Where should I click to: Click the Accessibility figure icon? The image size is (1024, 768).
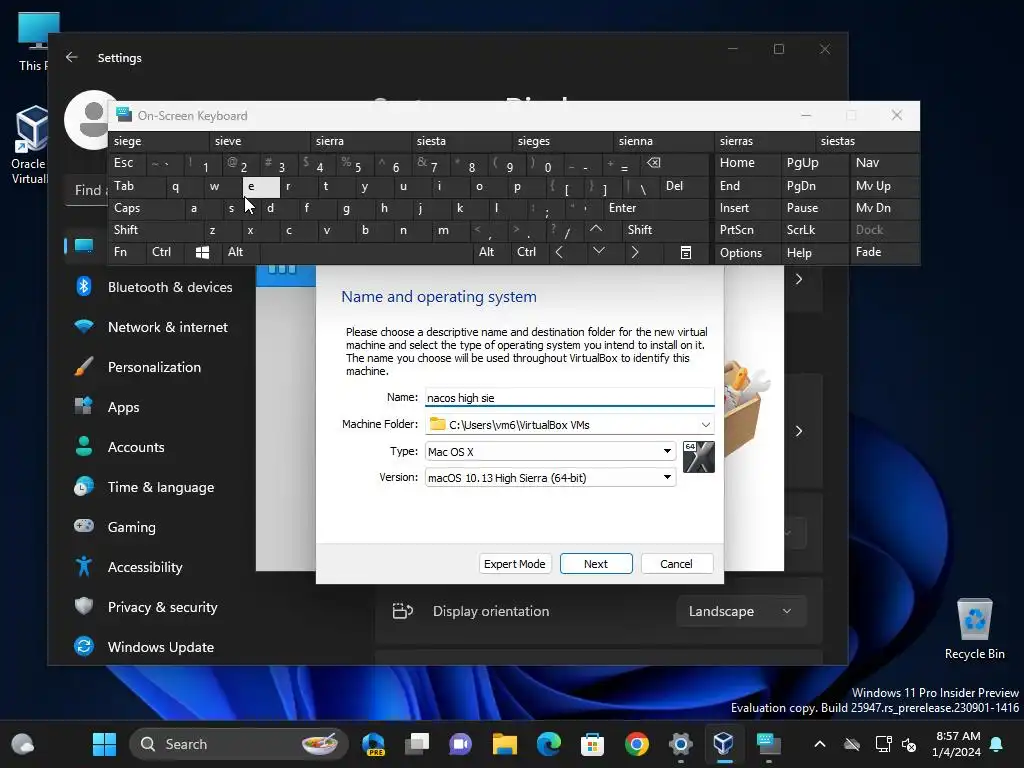(84, 567)
